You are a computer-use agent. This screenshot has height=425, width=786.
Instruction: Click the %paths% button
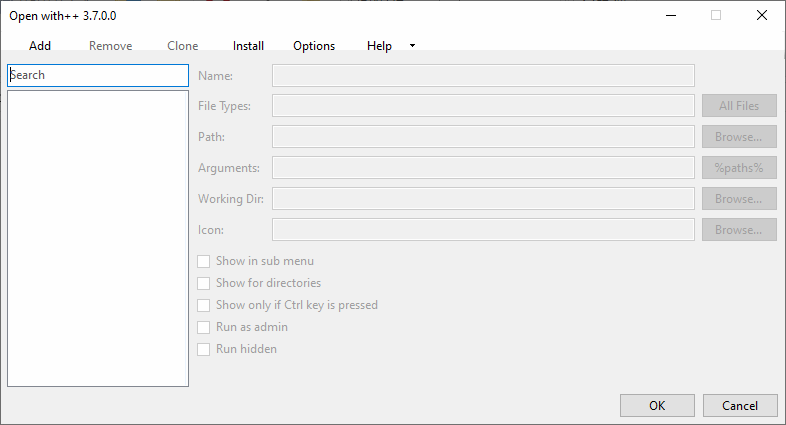[x=739, y=168]
